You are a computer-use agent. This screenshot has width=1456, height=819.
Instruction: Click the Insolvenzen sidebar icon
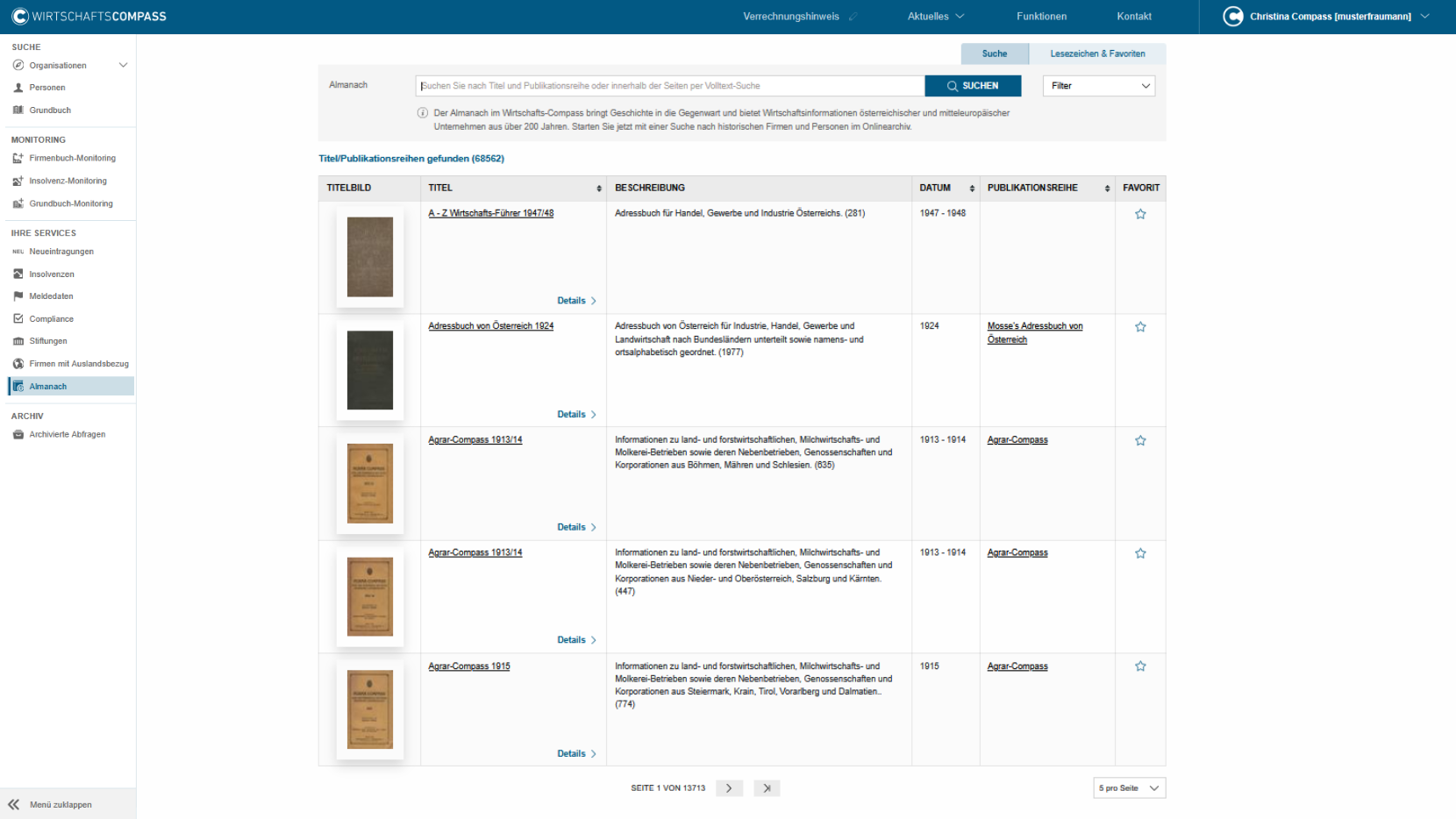pos(18,274)
